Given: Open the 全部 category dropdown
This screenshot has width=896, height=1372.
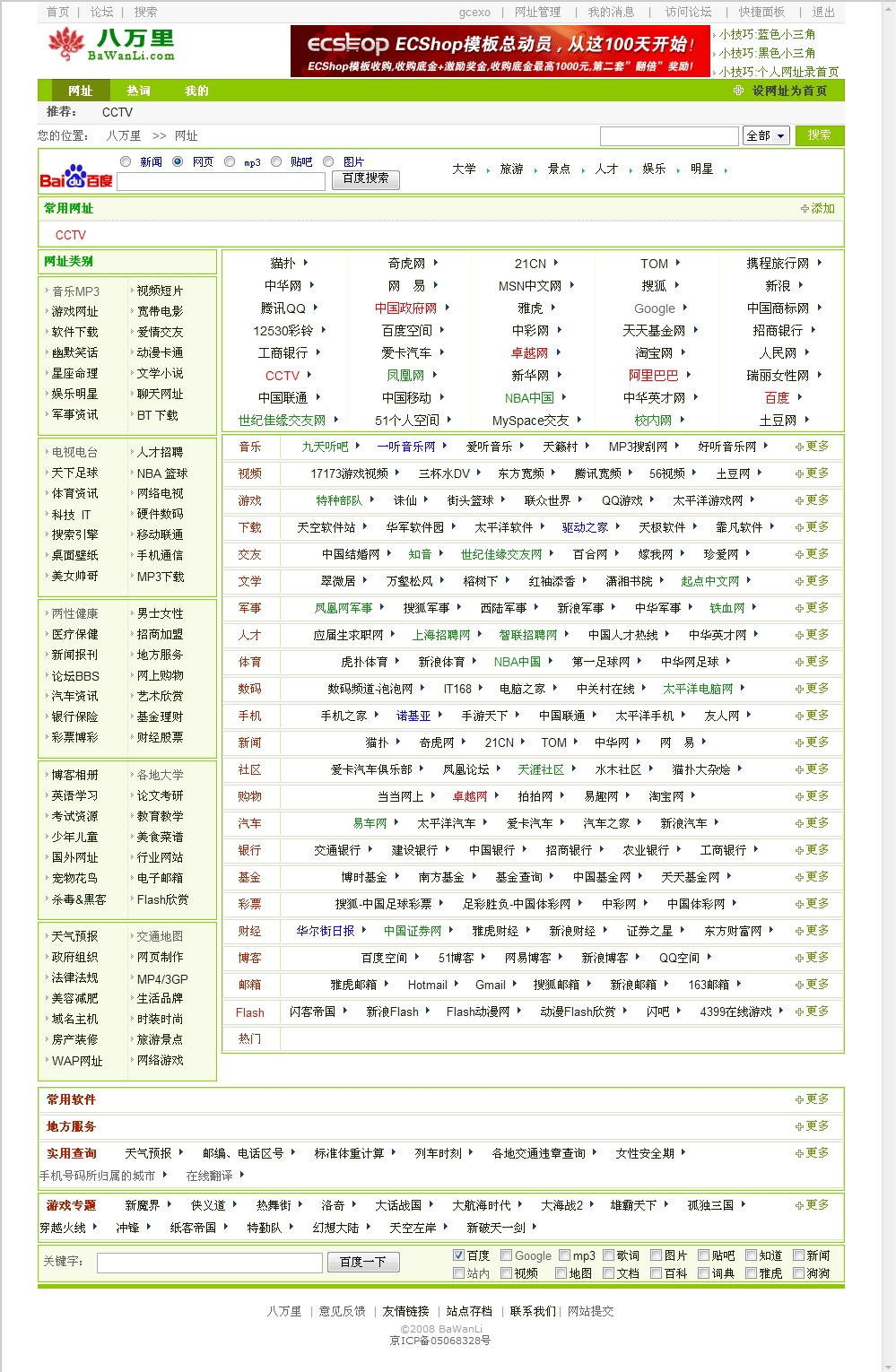Looking at the screenshot, I should (766, 135).
